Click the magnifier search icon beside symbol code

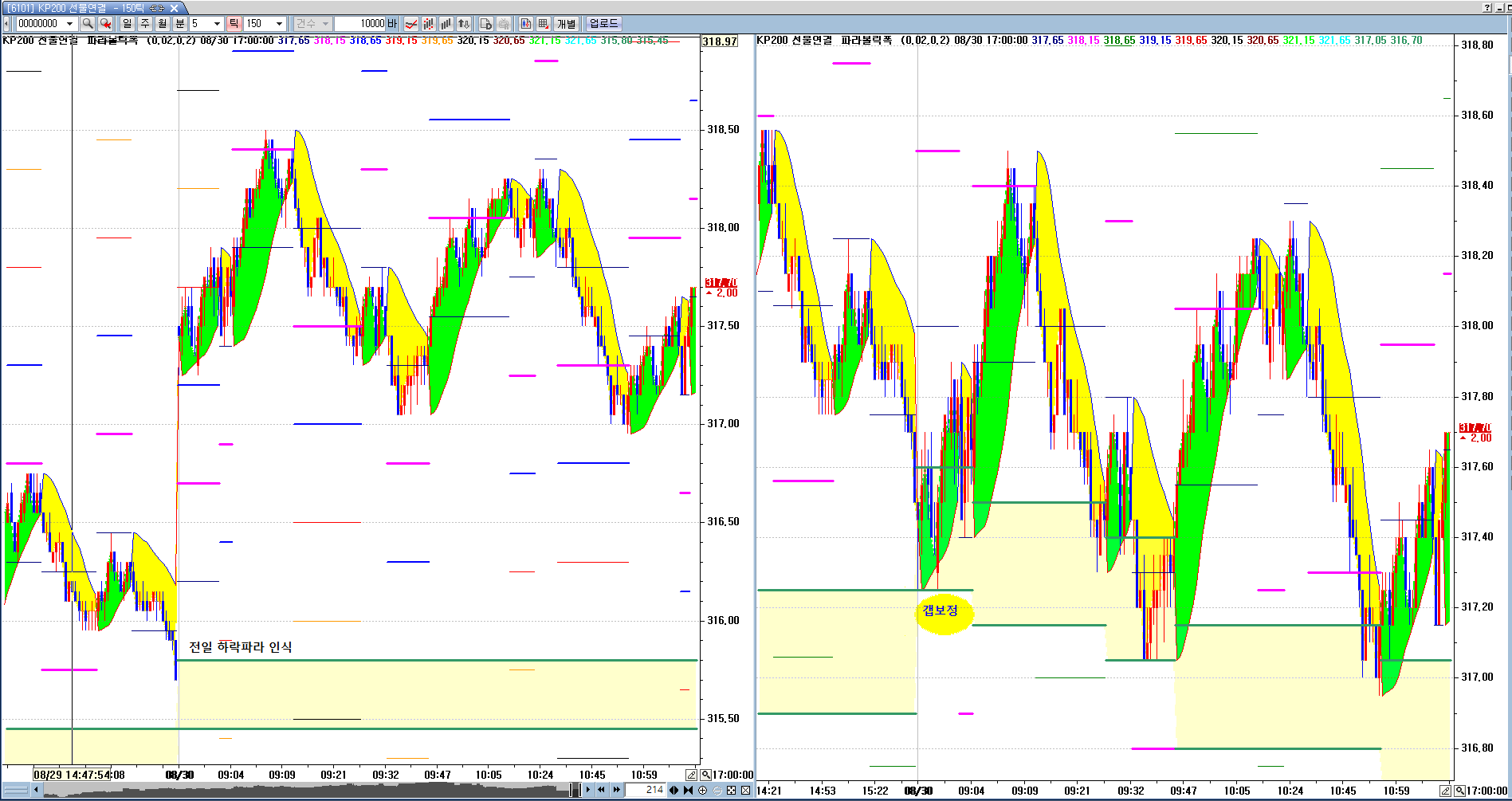pos(88,24)
